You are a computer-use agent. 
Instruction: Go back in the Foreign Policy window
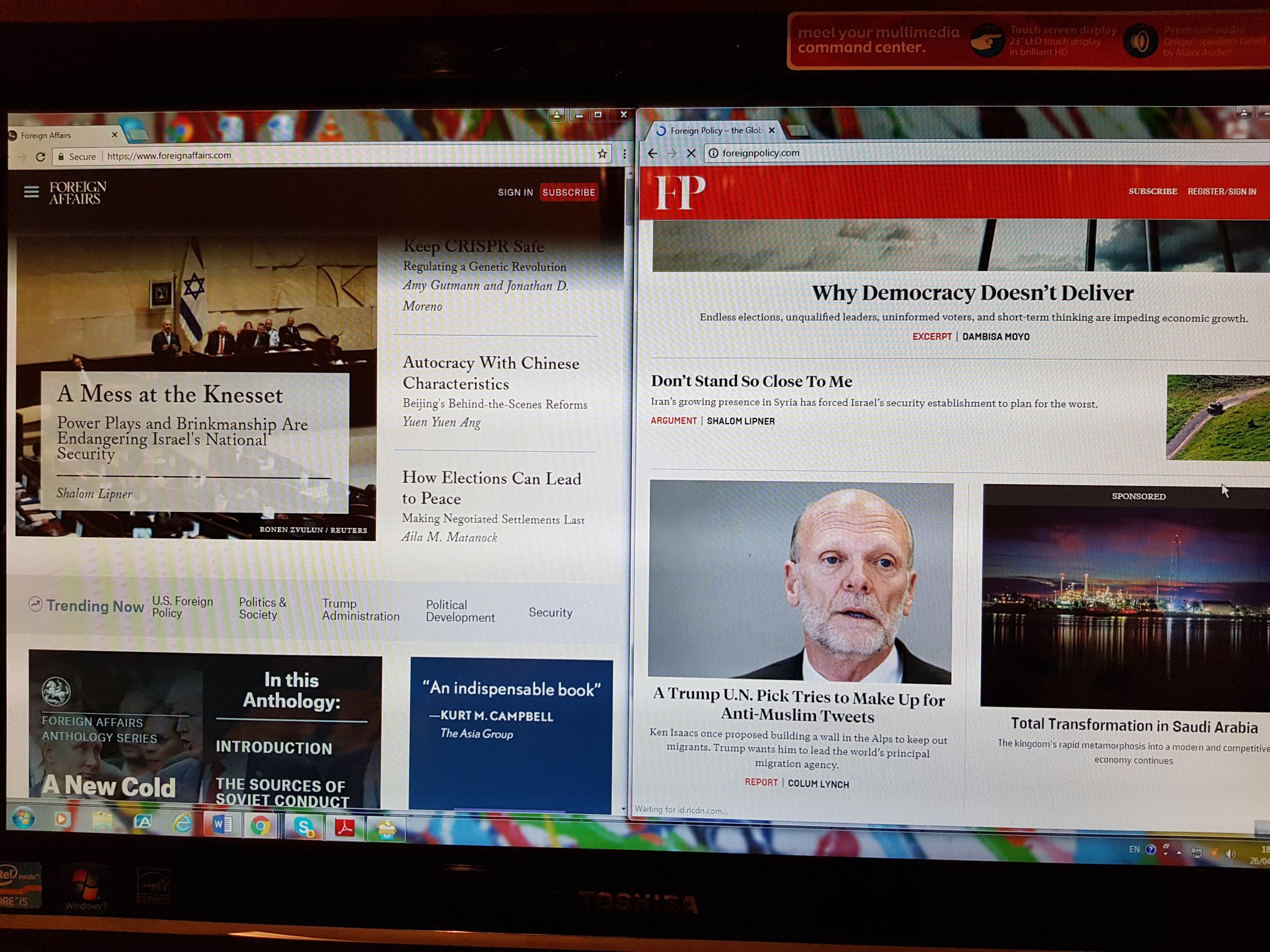coord(652,153)
